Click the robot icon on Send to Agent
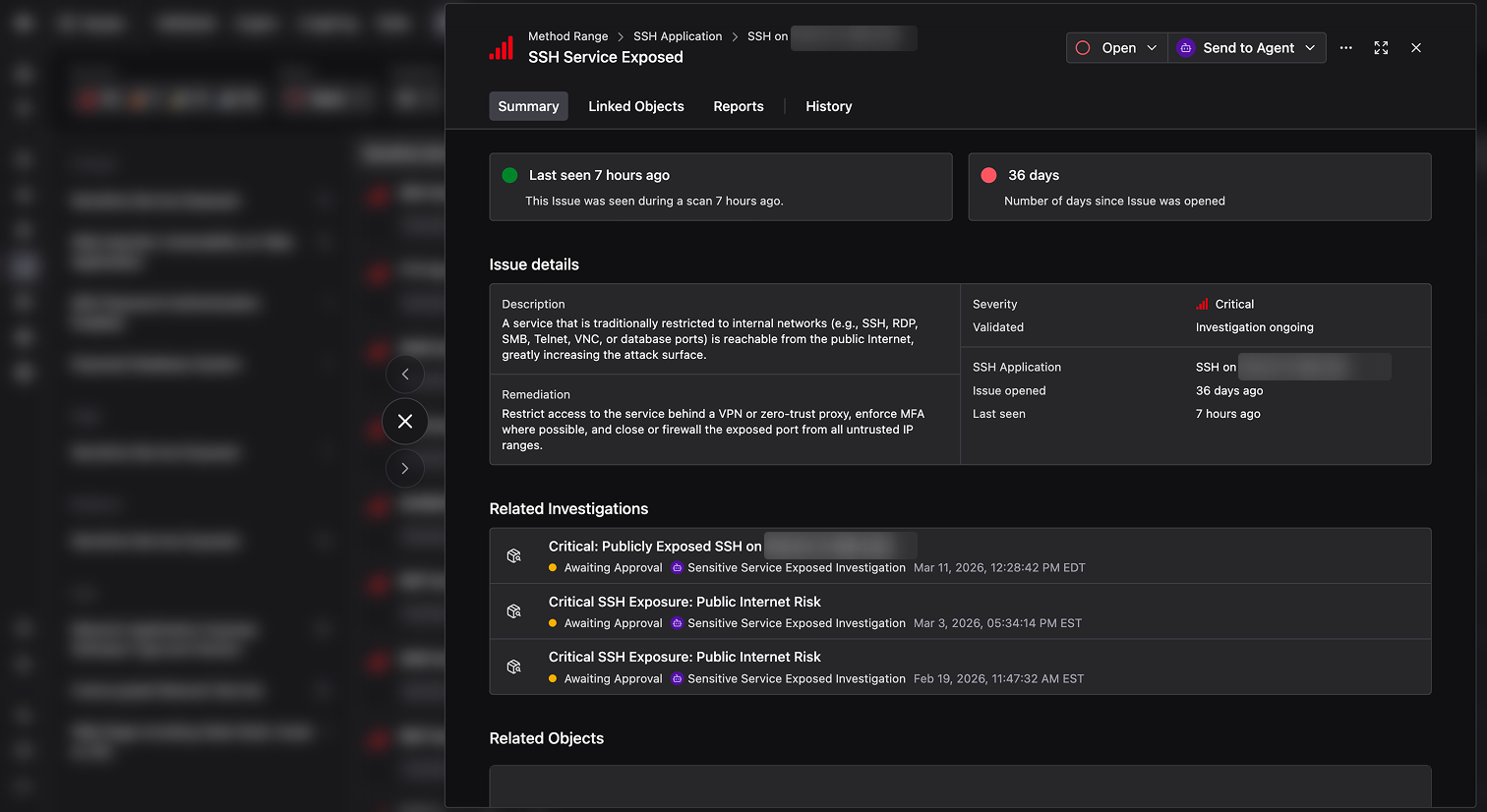 (x=1184, y=47)
